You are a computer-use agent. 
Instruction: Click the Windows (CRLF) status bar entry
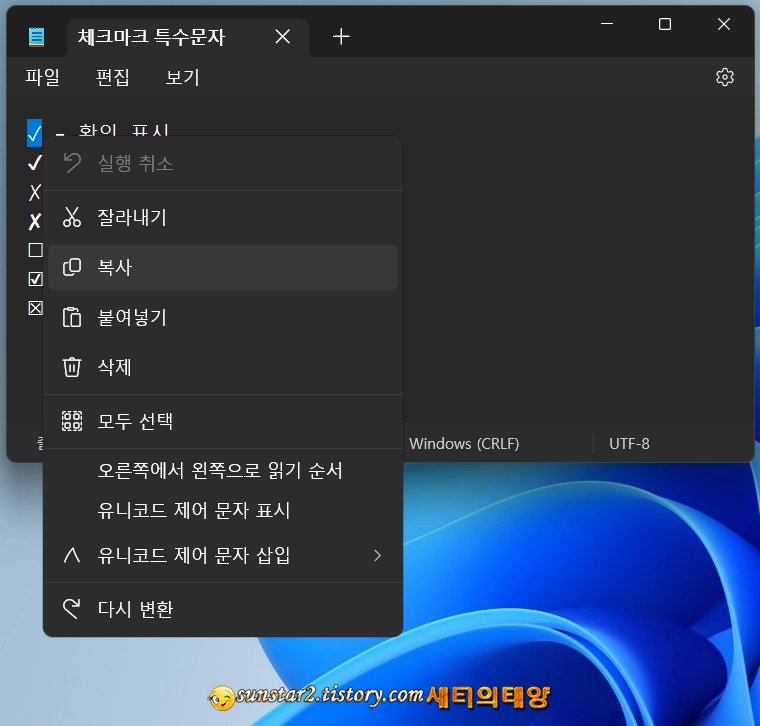click(464, 443)
